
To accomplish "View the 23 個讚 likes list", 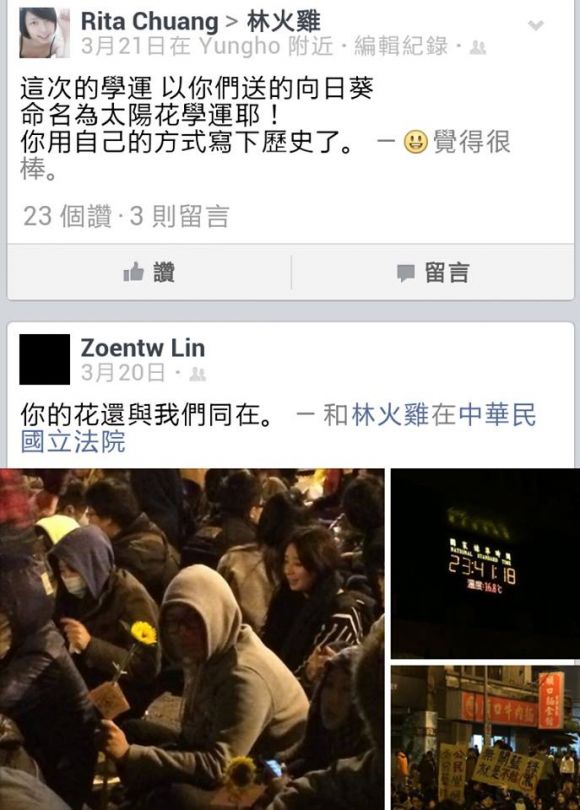I will coord(67,216).
